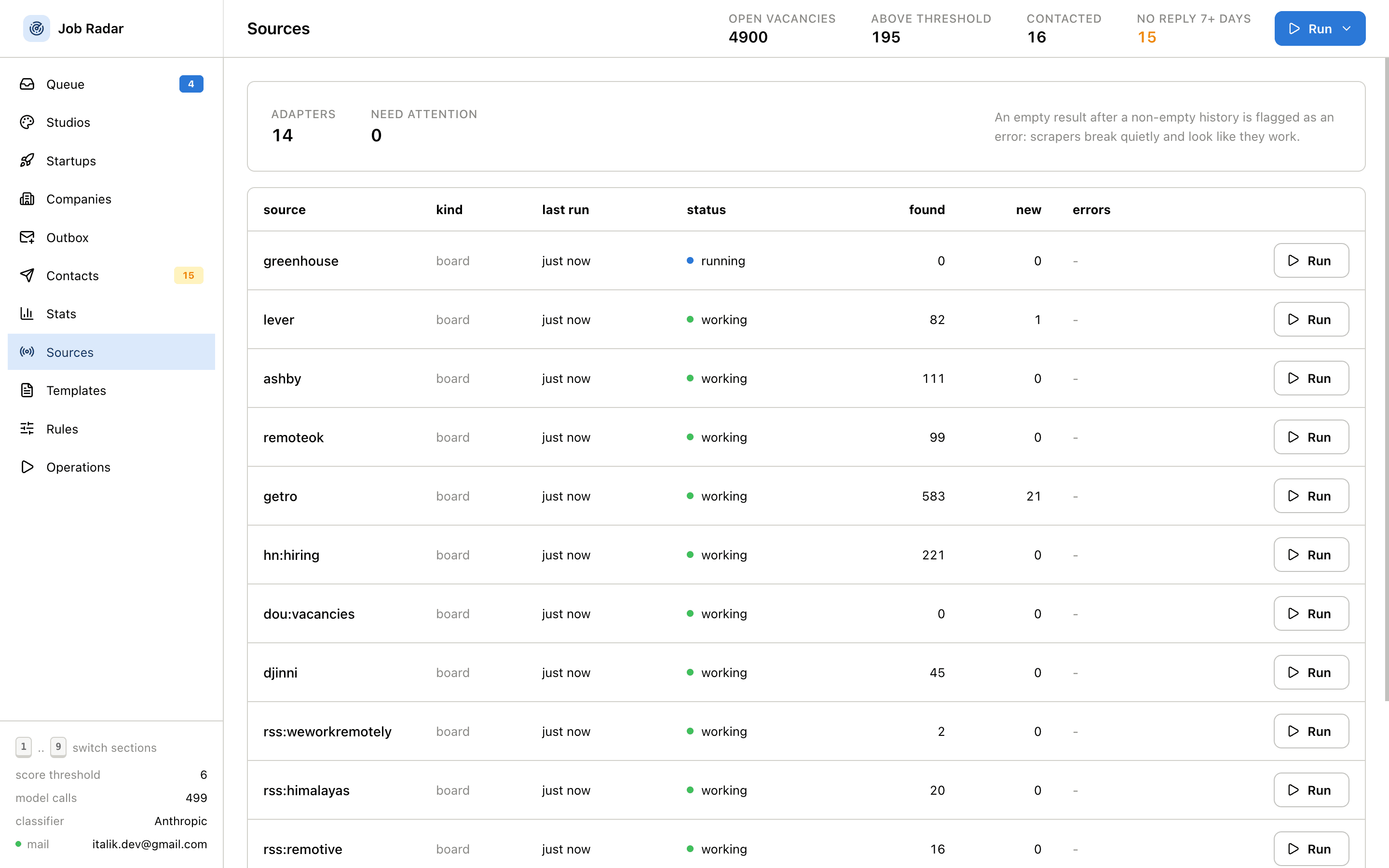1389x868 pixels.
Task: Click the Companies building icon
Action: point(27,199)
